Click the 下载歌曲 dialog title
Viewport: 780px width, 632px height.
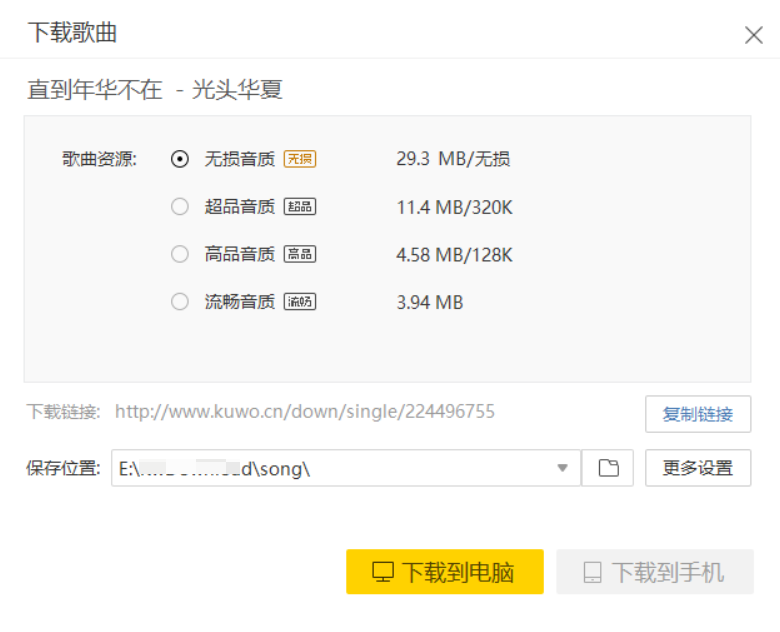click(x=73, y=33)
